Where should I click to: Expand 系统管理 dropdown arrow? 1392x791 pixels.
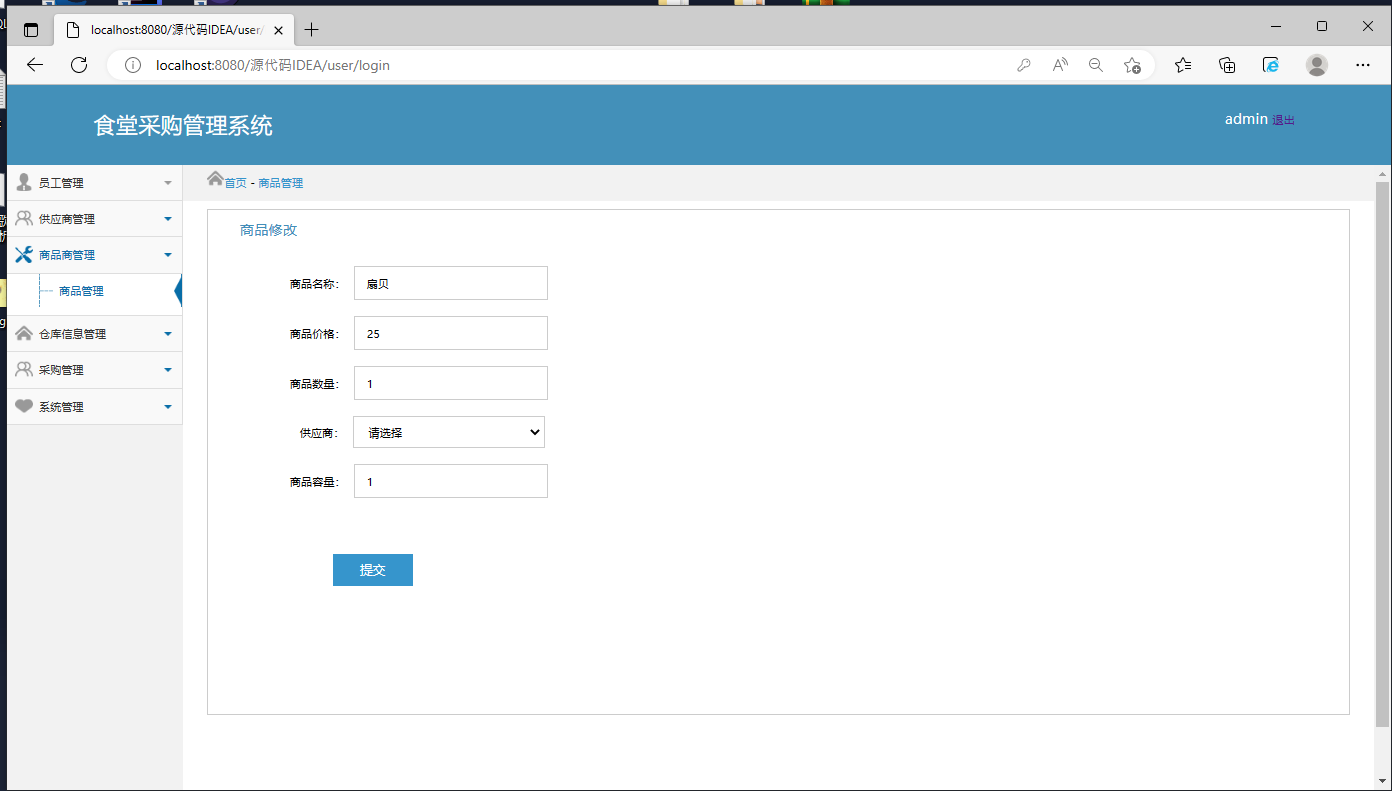click(168, 407)
